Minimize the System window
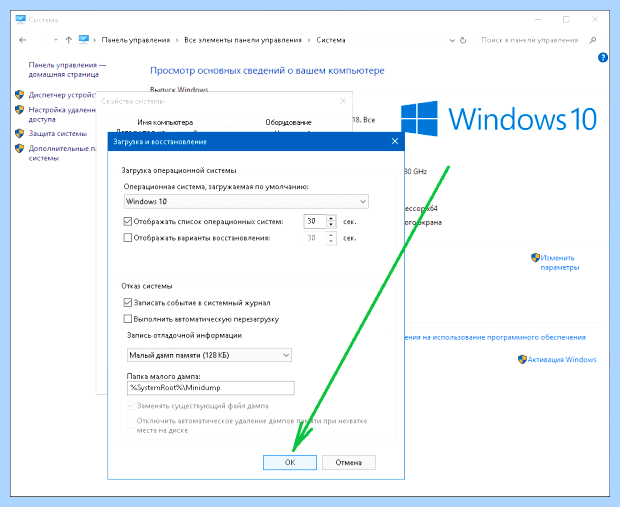 (x=538, y=19)
